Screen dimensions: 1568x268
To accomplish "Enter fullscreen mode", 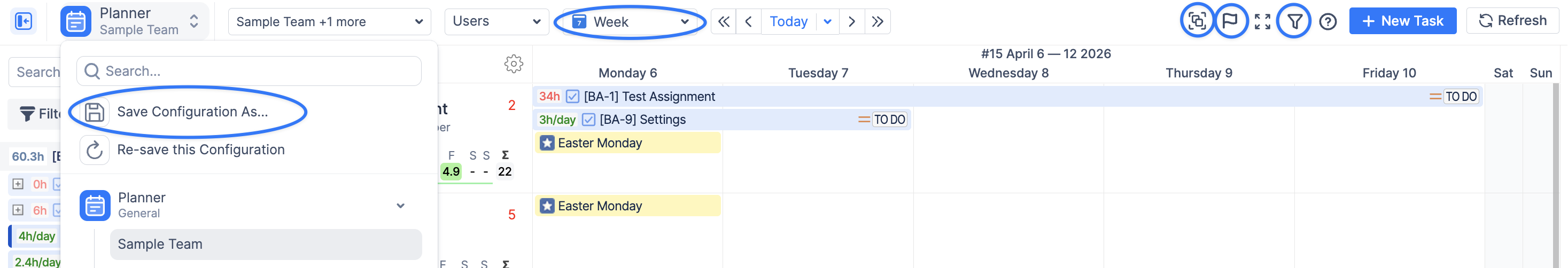I will pos(1262,22).
